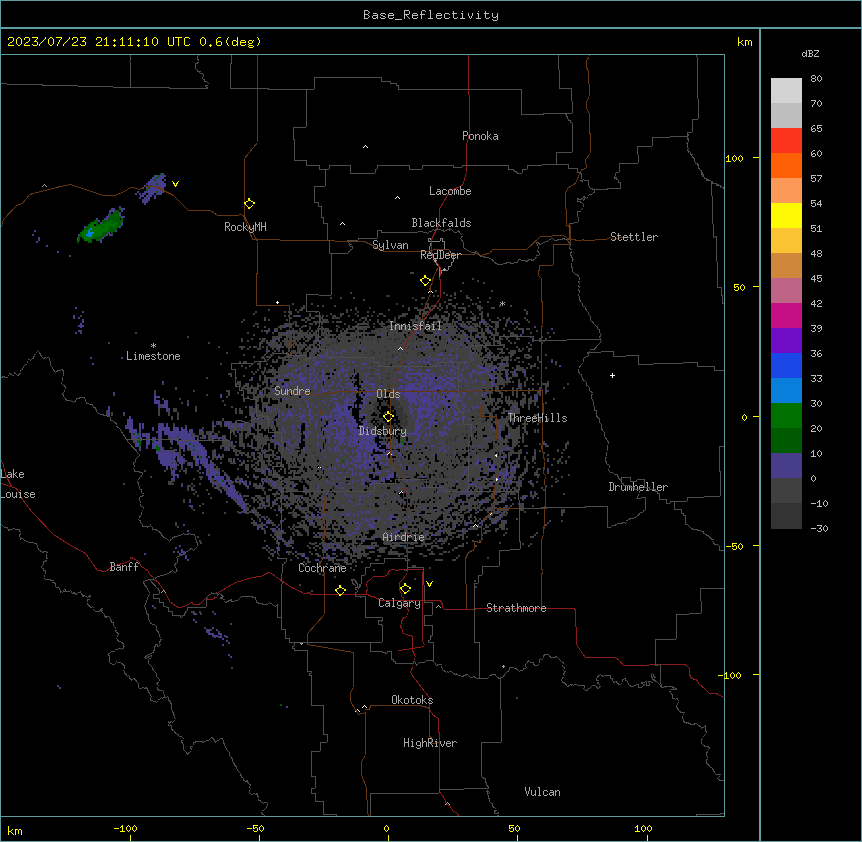Screen dimensions: 862x842
Task: Click the purple 39-36 dBZ legend swatch
Action: click(786, 340)
